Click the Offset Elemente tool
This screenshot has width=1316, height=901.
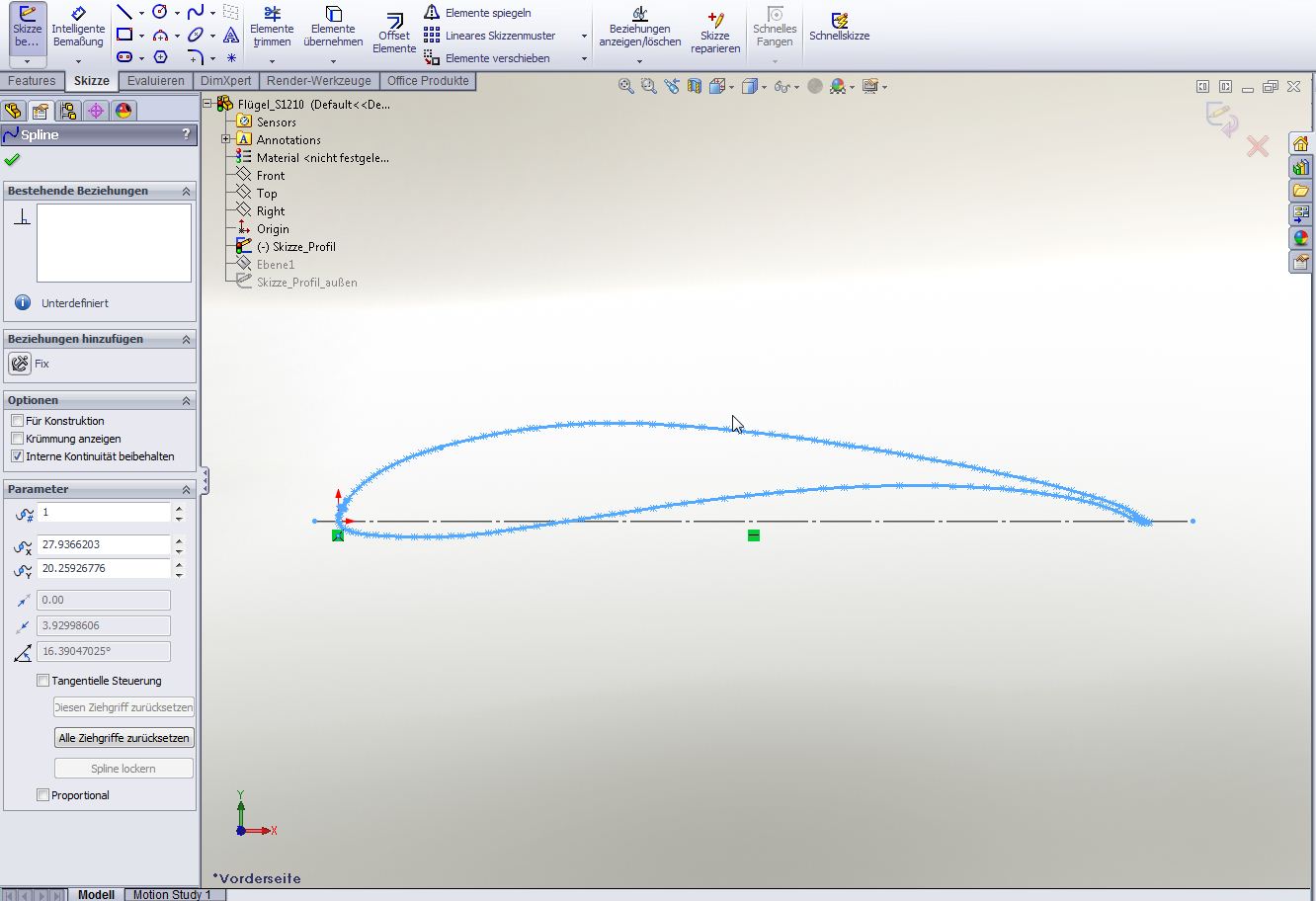tap(394, 33)
